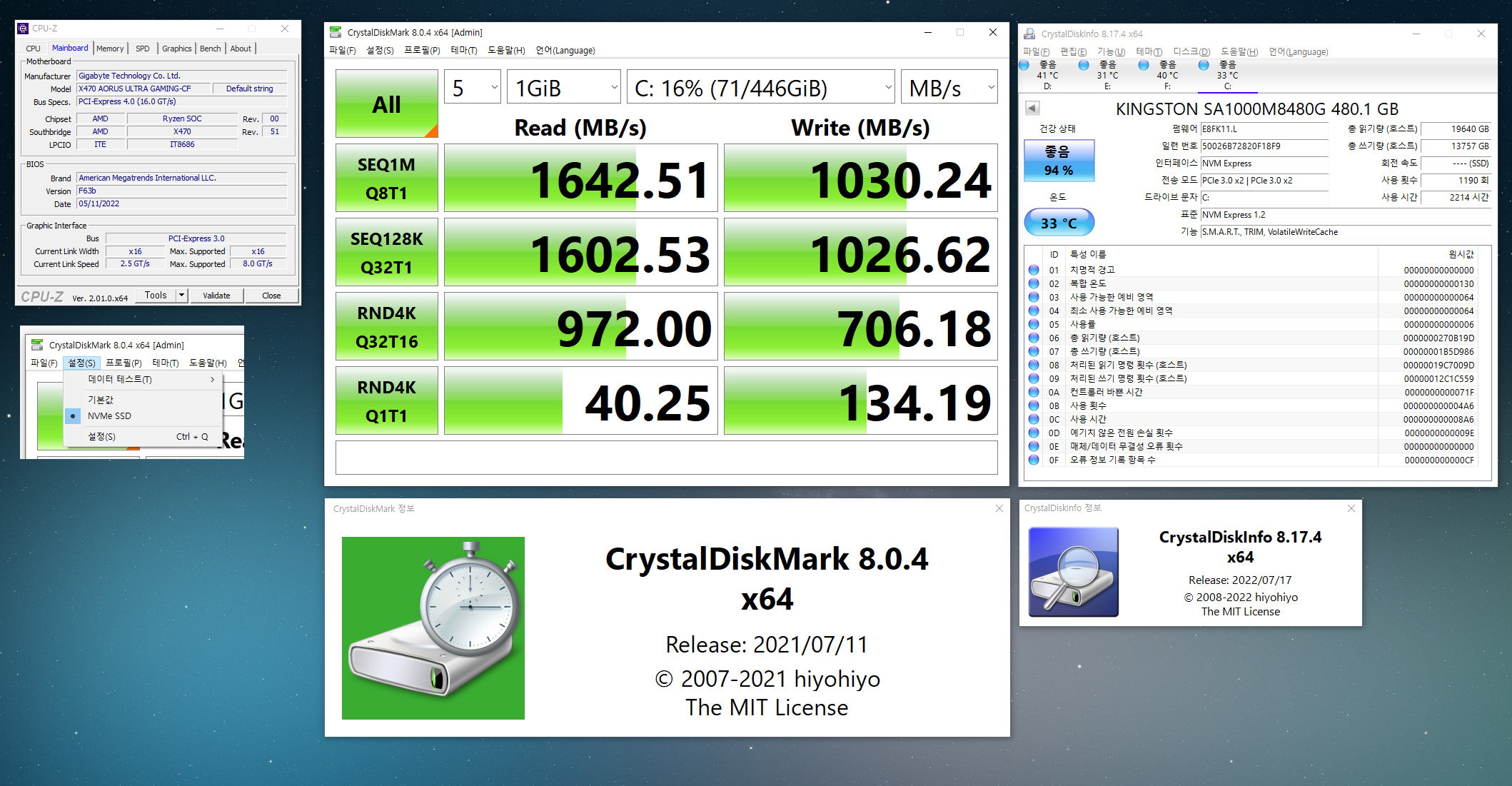Click the CPU-Z Tools button
The width and height of the screenshot is (1512, 786).
click(x=156, y=295)
